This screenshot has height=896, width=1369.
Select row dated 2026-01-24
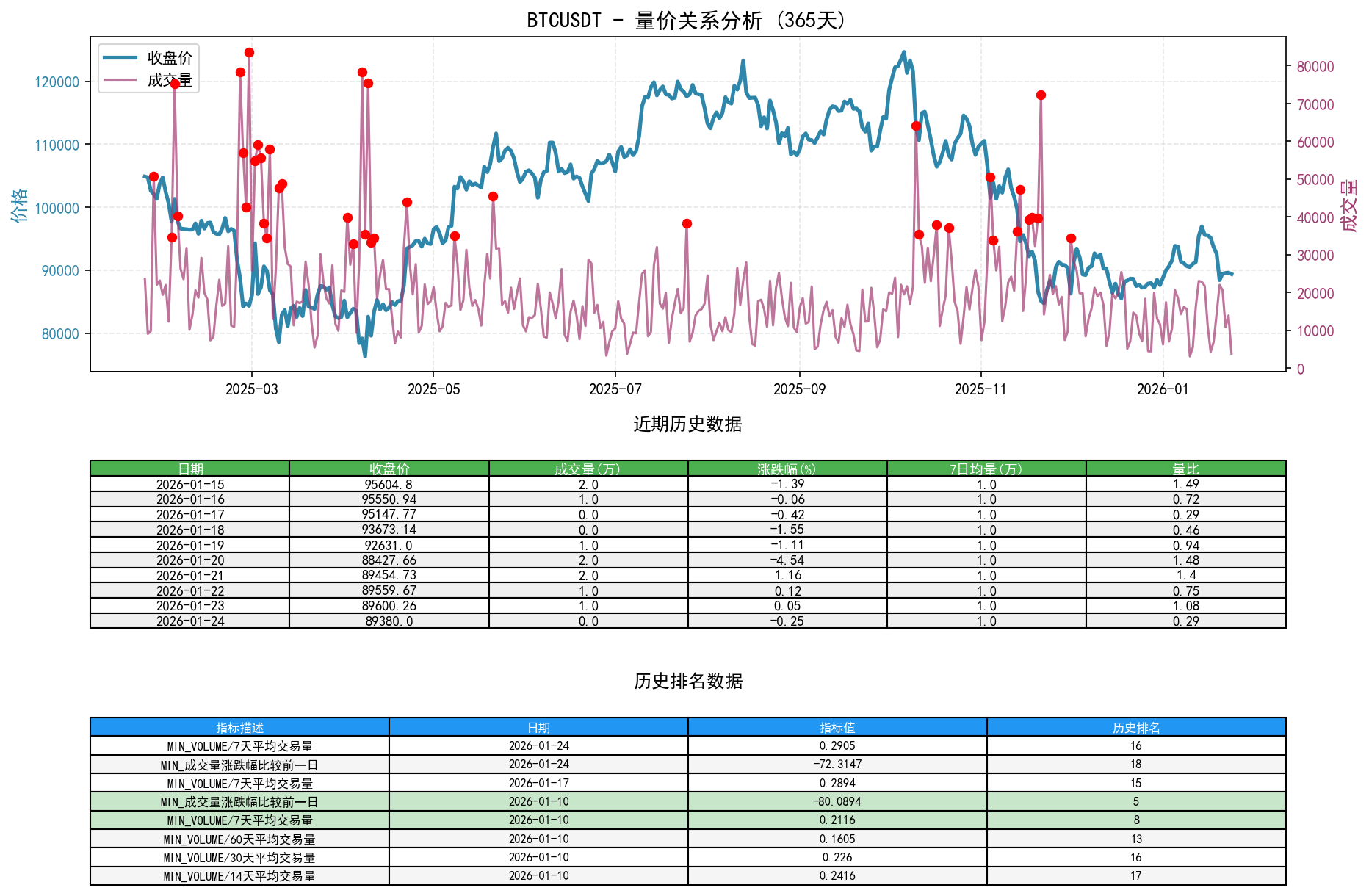pyautogui.click(x=189, y=621)
